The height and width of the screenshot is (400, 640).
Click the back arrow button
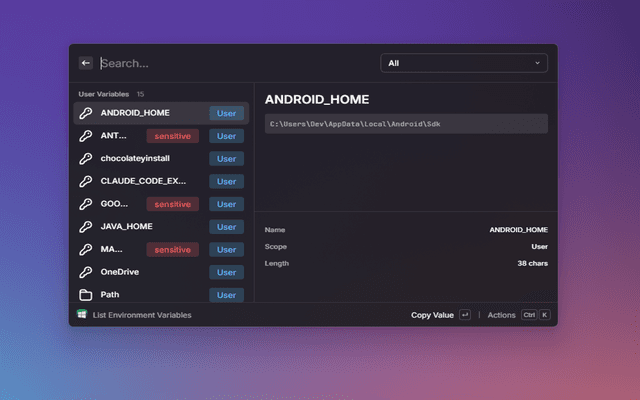click(85, 63)
